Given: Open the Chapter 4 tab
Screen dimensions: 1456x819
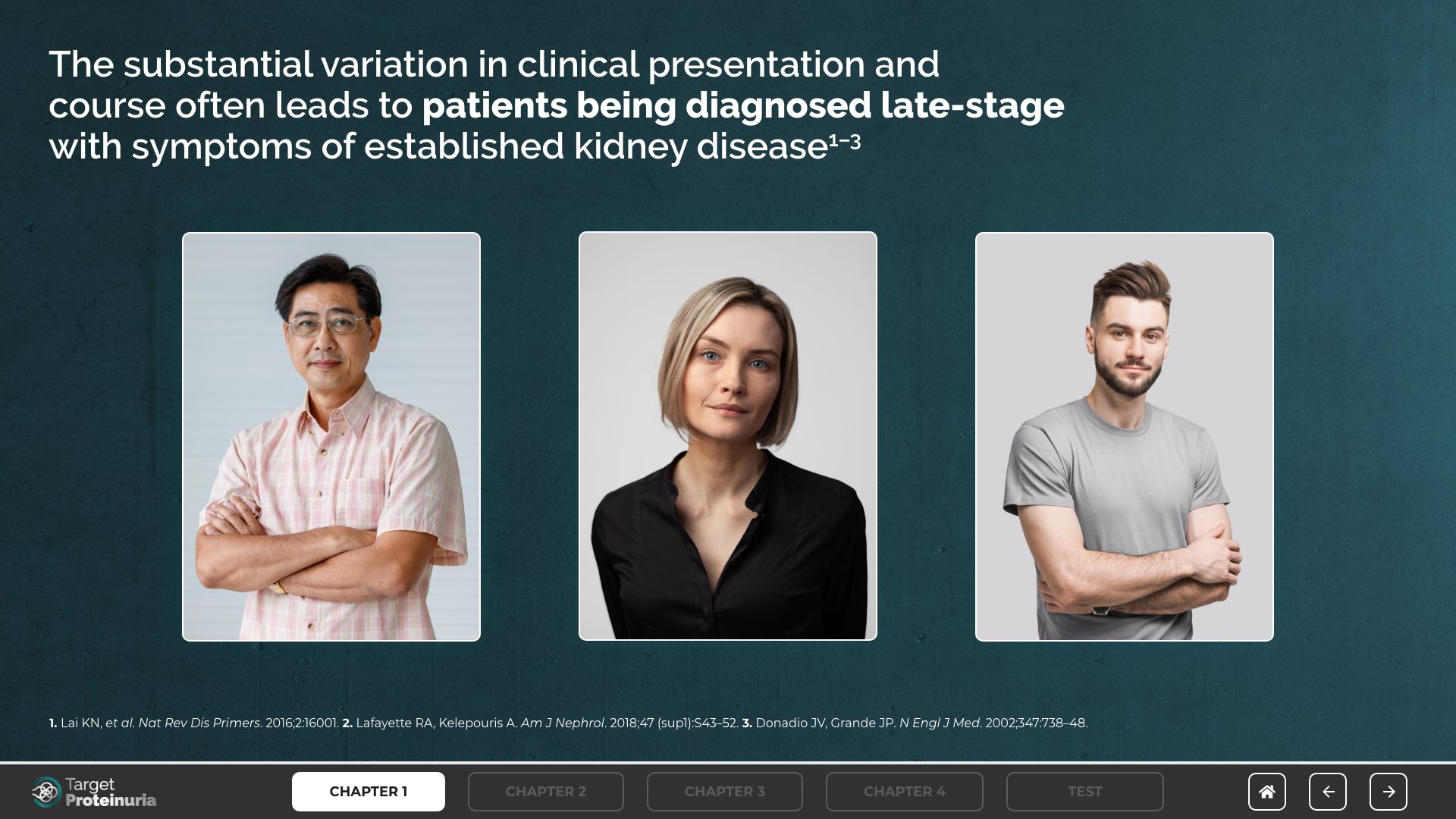Looking at the screenshot, I should [904, 792].
